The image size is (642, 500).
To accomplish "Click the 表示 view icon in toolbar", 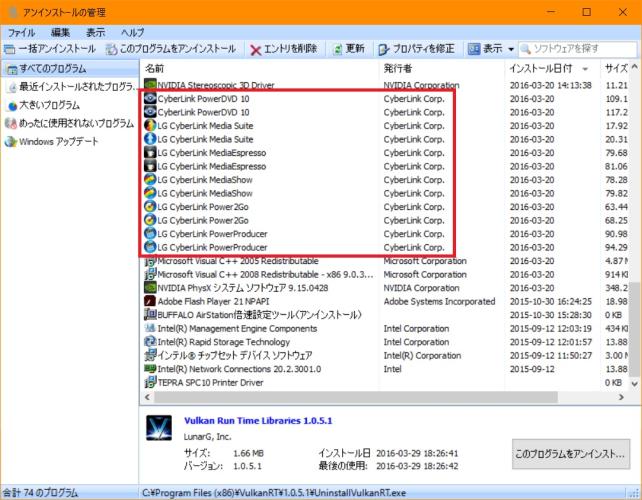I will 474,49.
